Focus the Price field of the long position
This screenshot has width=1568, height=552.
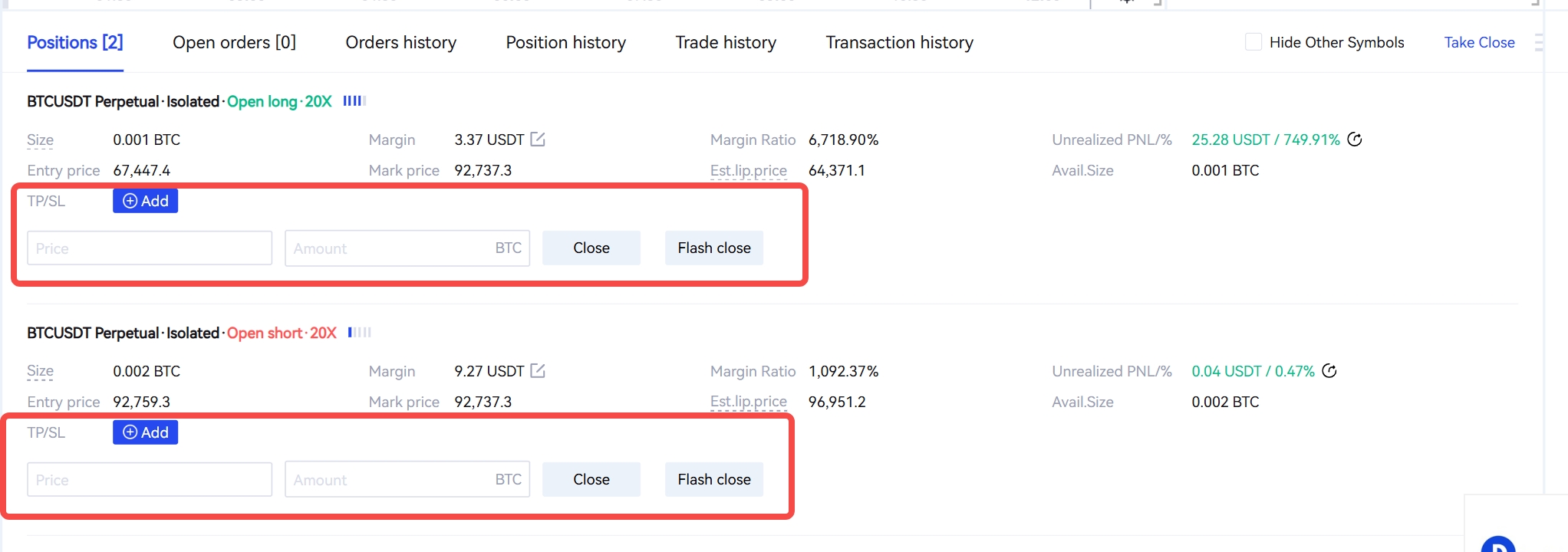(x=150, y=248)
